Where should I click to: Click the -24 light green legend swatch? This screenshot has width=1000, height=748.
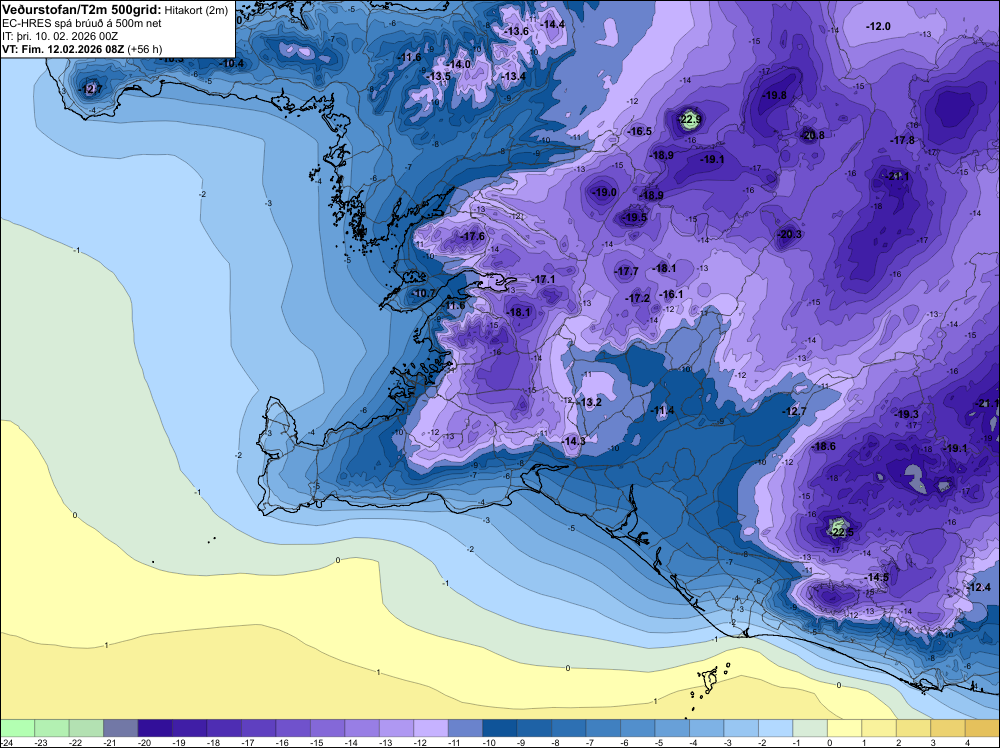[17, 728]
